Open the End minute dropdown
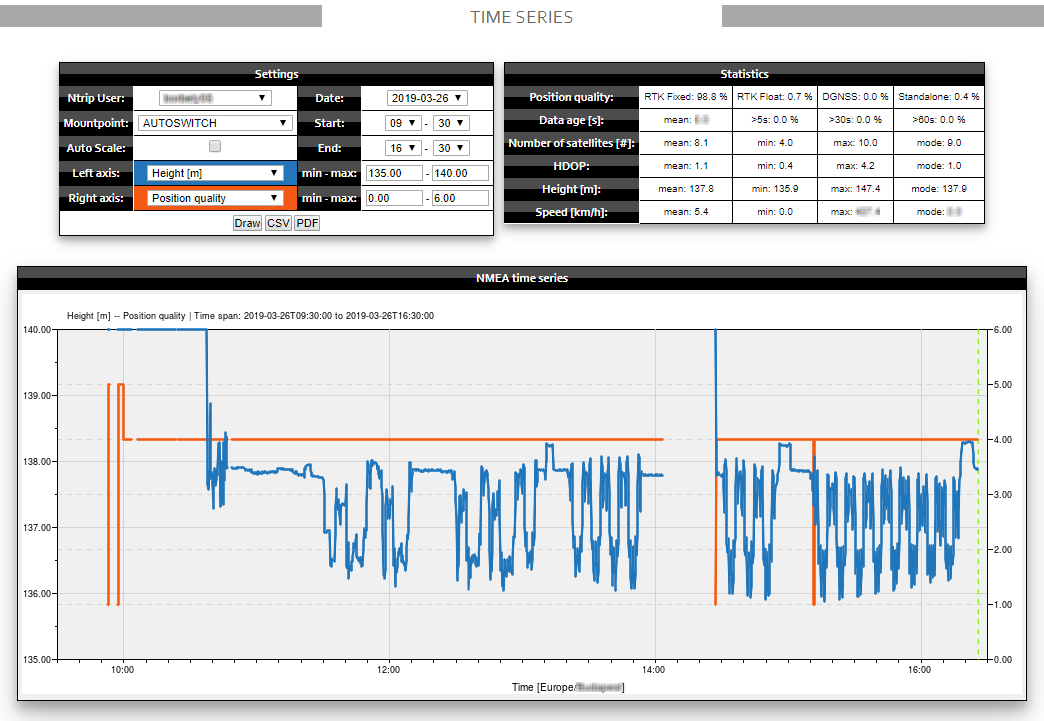1044x721 pixels. coord(451,148)
